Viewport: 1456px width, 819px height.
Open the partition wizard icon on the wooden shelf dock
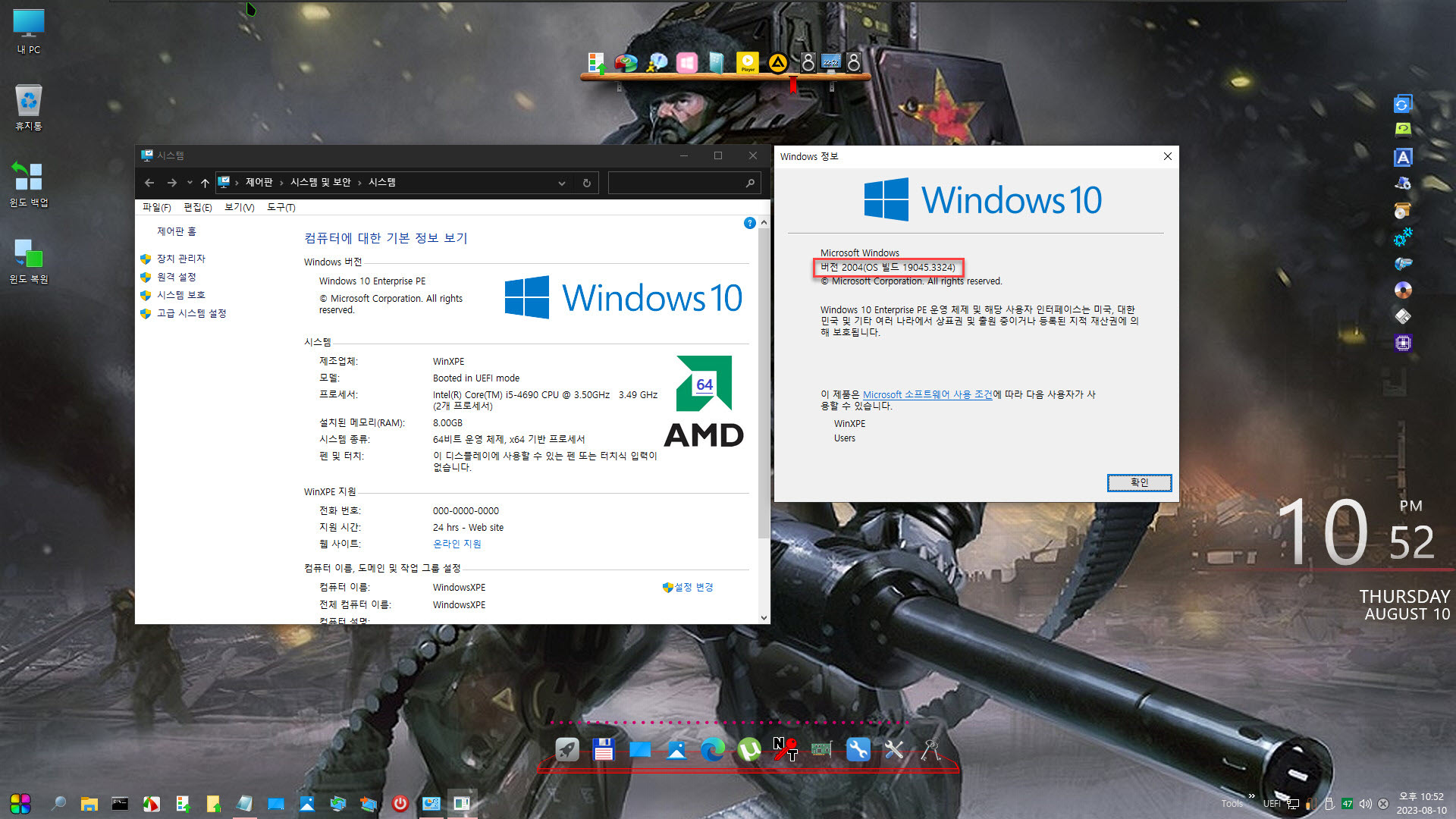[x=626, y=63]
